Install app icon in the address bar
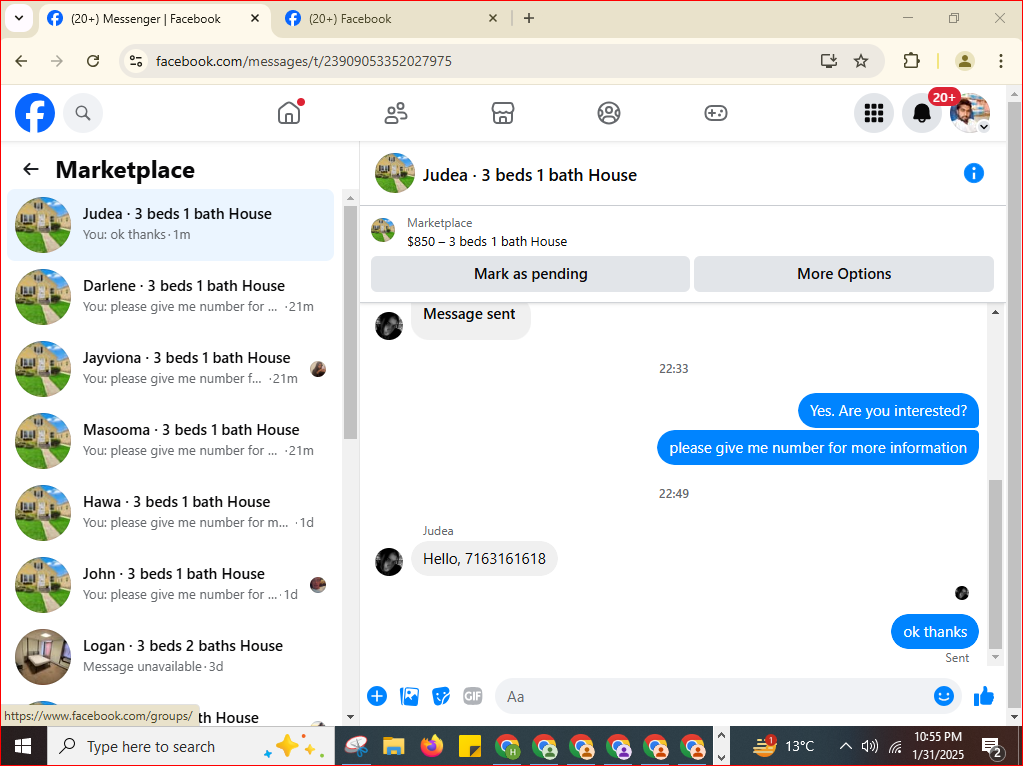This screenshot has height=766, width=1023. click(829, 61)
